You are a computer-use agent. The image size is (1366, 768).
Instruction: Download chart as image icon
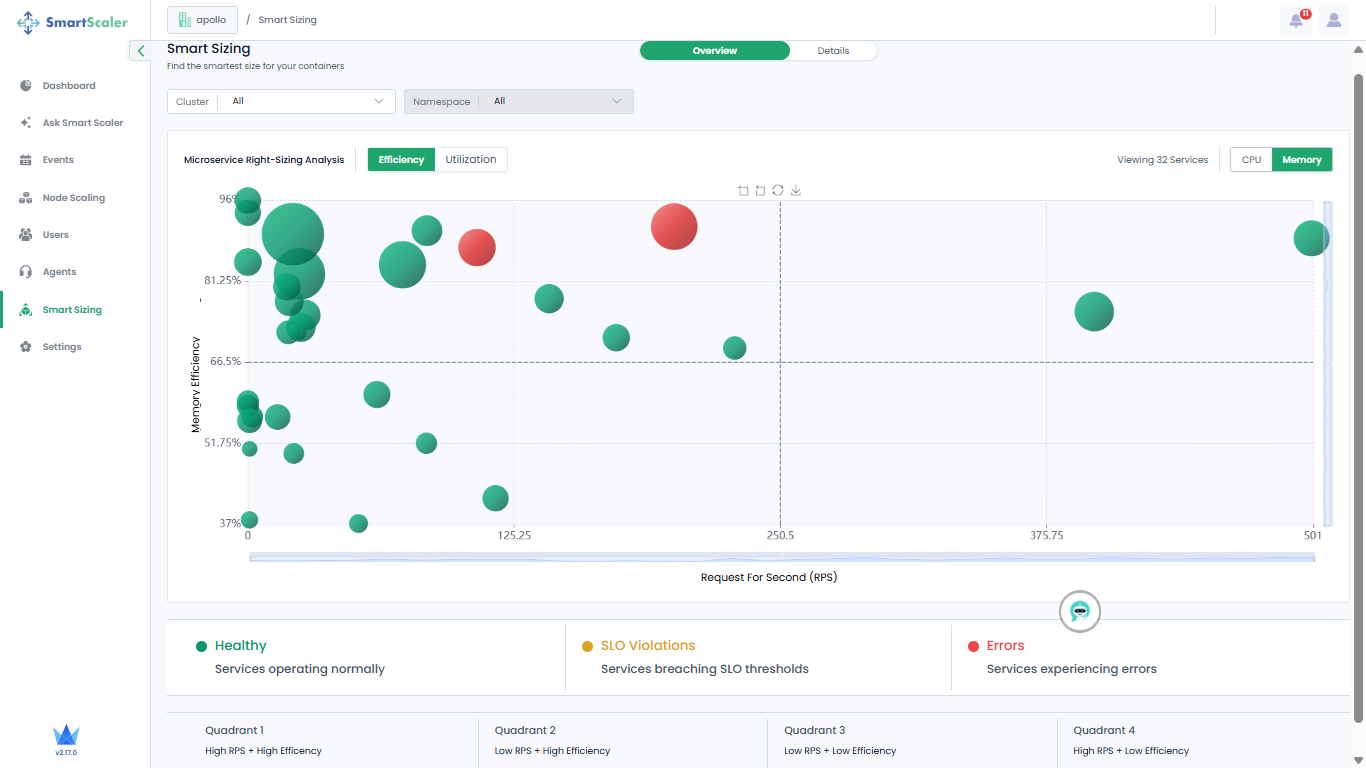pyautogui.click(x=796, y=190)
